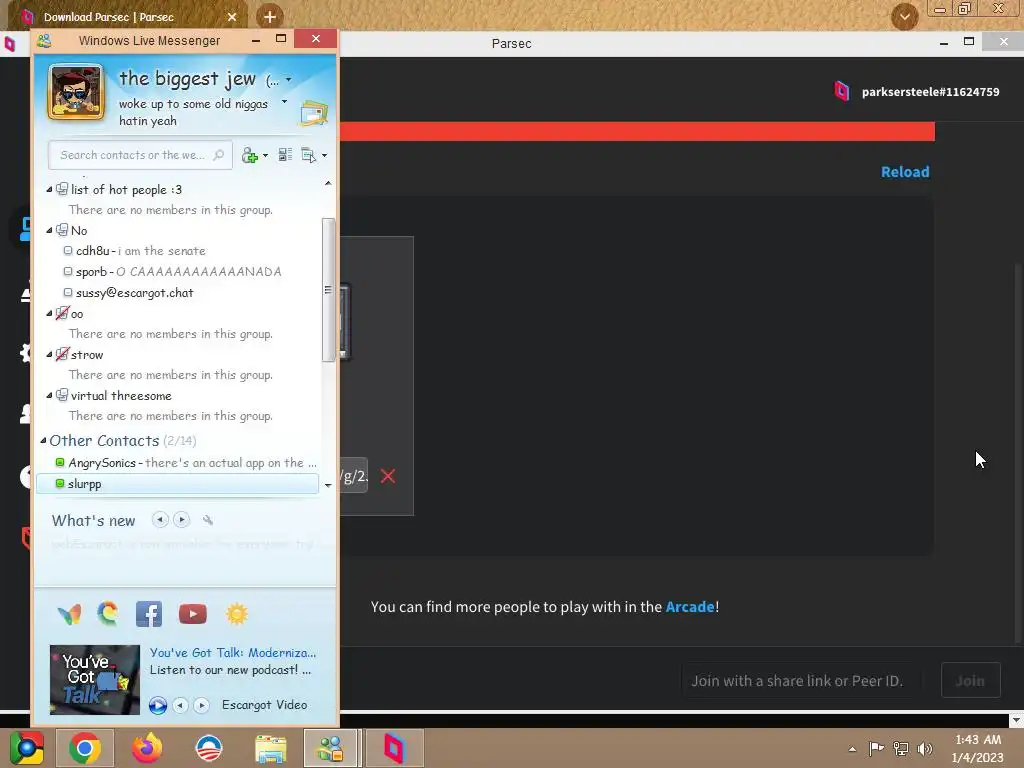Screen dimensions: 1024x768
Task: Click the Add a contact icon
Action: (249, 155)
